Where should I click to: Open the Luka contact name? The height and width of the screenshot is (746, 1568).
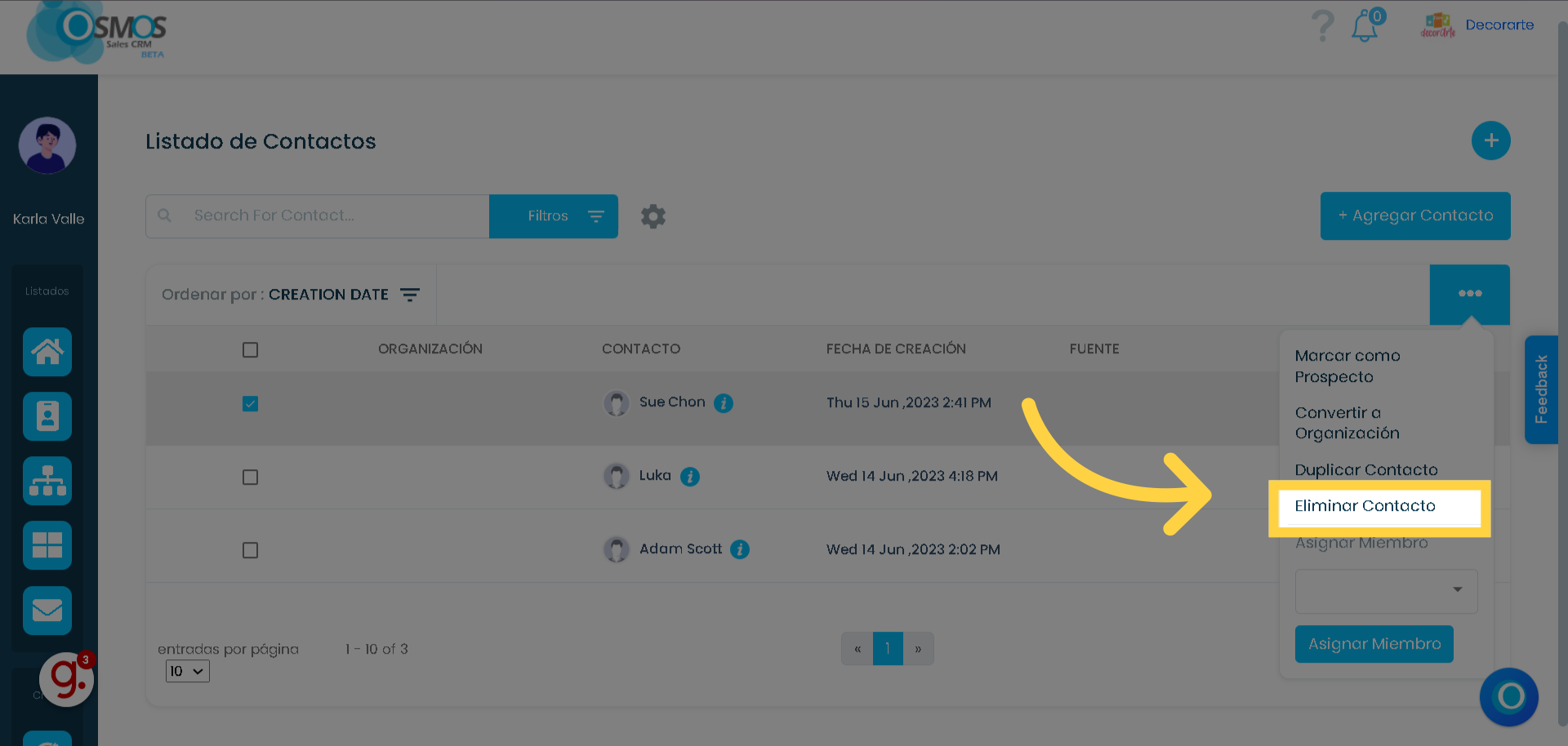pos(655,476)
